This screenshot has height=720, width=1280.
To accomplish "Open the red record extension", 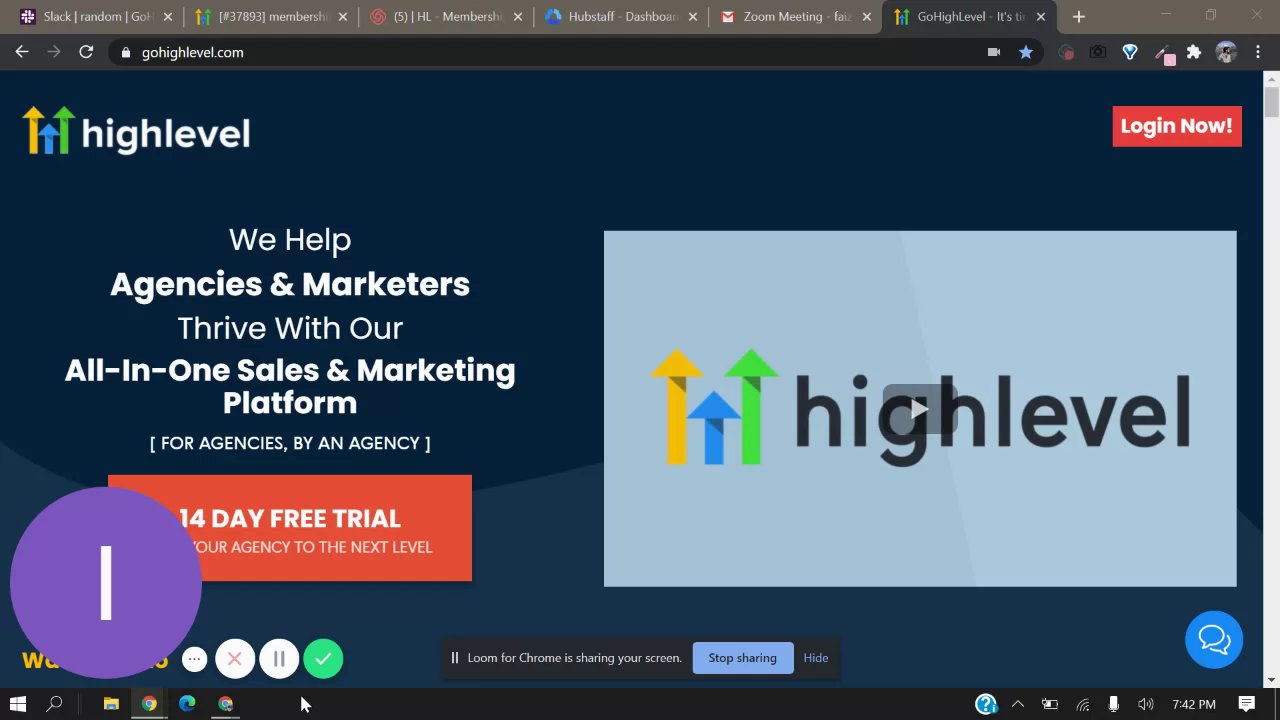I will [1066, 52].
